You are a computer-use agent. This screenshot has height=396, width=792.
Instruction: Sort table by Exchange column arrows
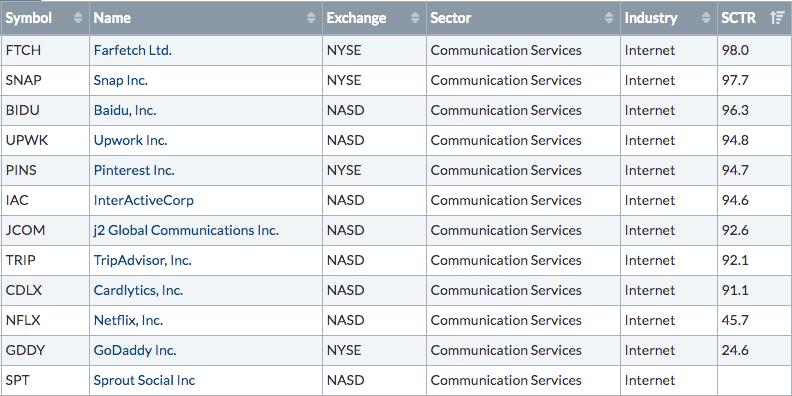click(x=415, y=18)
